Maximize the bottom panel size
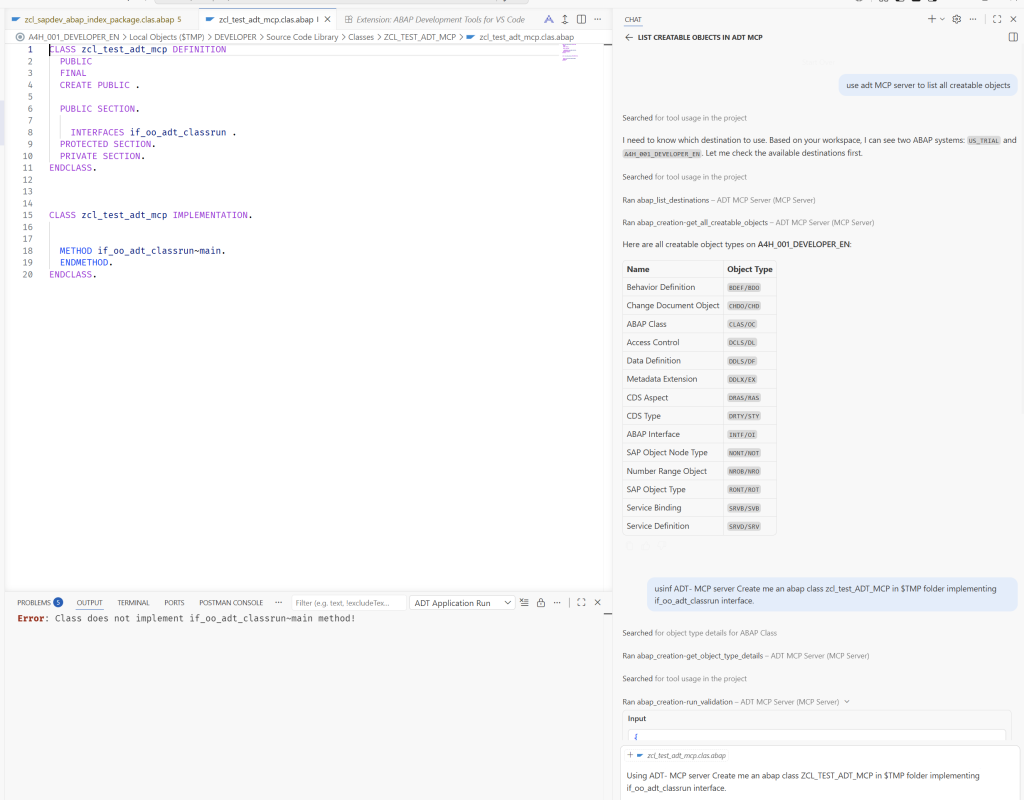This screenshot has height=800, width=1024. tap(581, 603)
